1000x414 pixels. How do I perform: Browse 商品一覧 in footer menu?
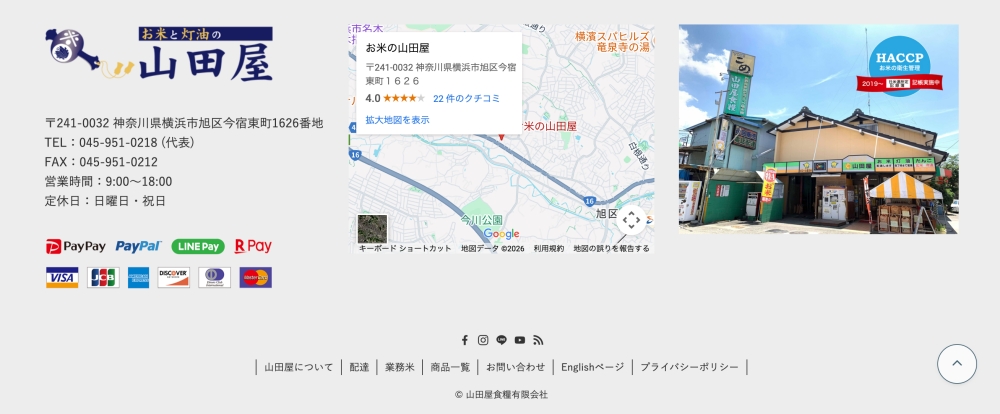point(450,367)
